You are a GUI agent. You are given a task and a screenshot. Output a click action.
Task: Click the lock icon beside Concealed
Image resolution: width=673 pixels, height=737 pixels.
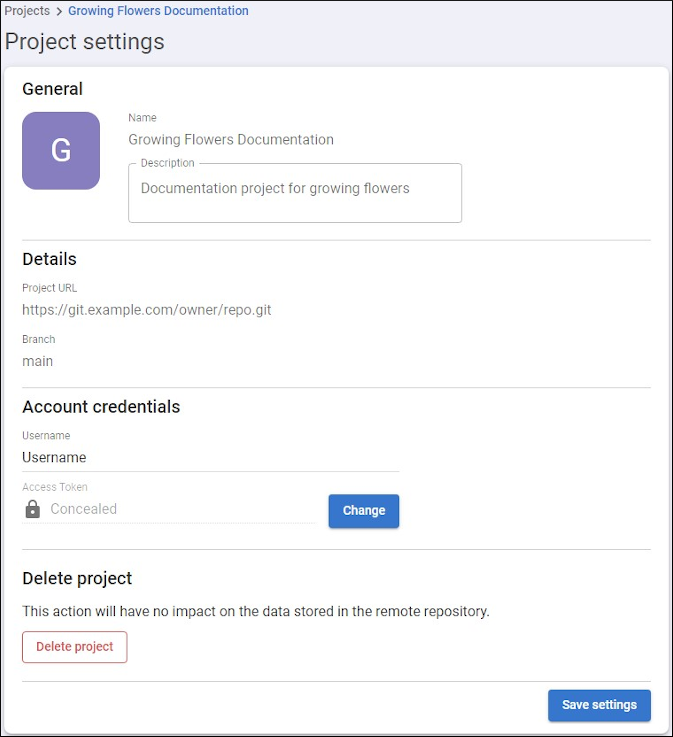coord(32,509)
